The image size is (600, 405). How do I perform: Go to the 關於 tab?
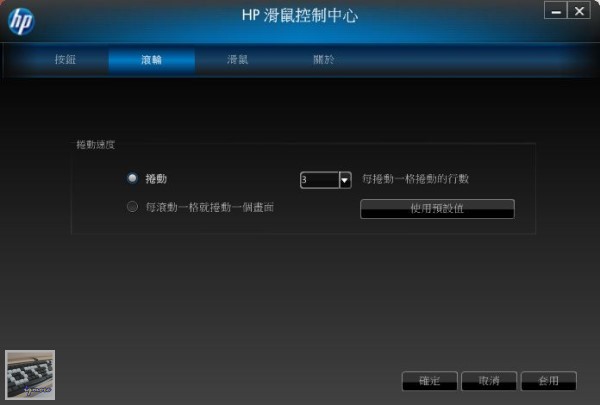(x=324, y=59)
